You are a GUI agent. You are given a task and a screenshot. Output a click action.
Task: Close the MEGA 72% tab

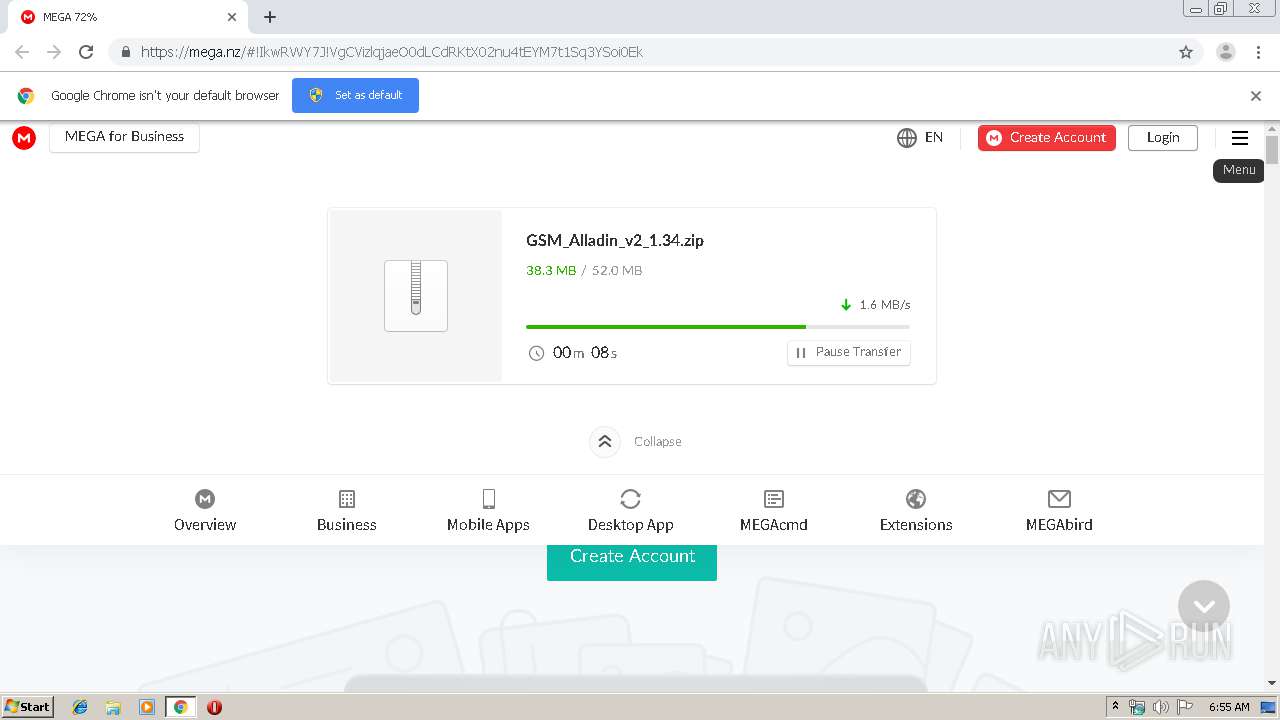coord(232,17)
